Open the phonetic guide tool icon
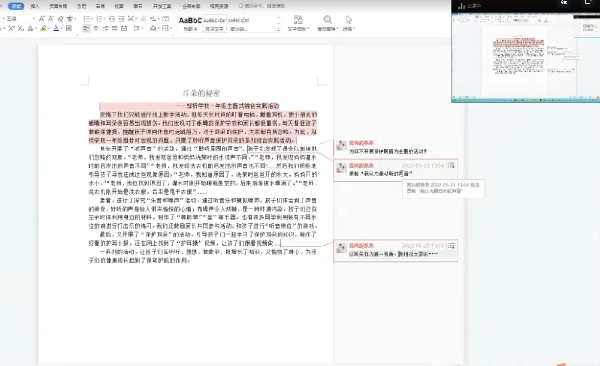 click(70, 18)
